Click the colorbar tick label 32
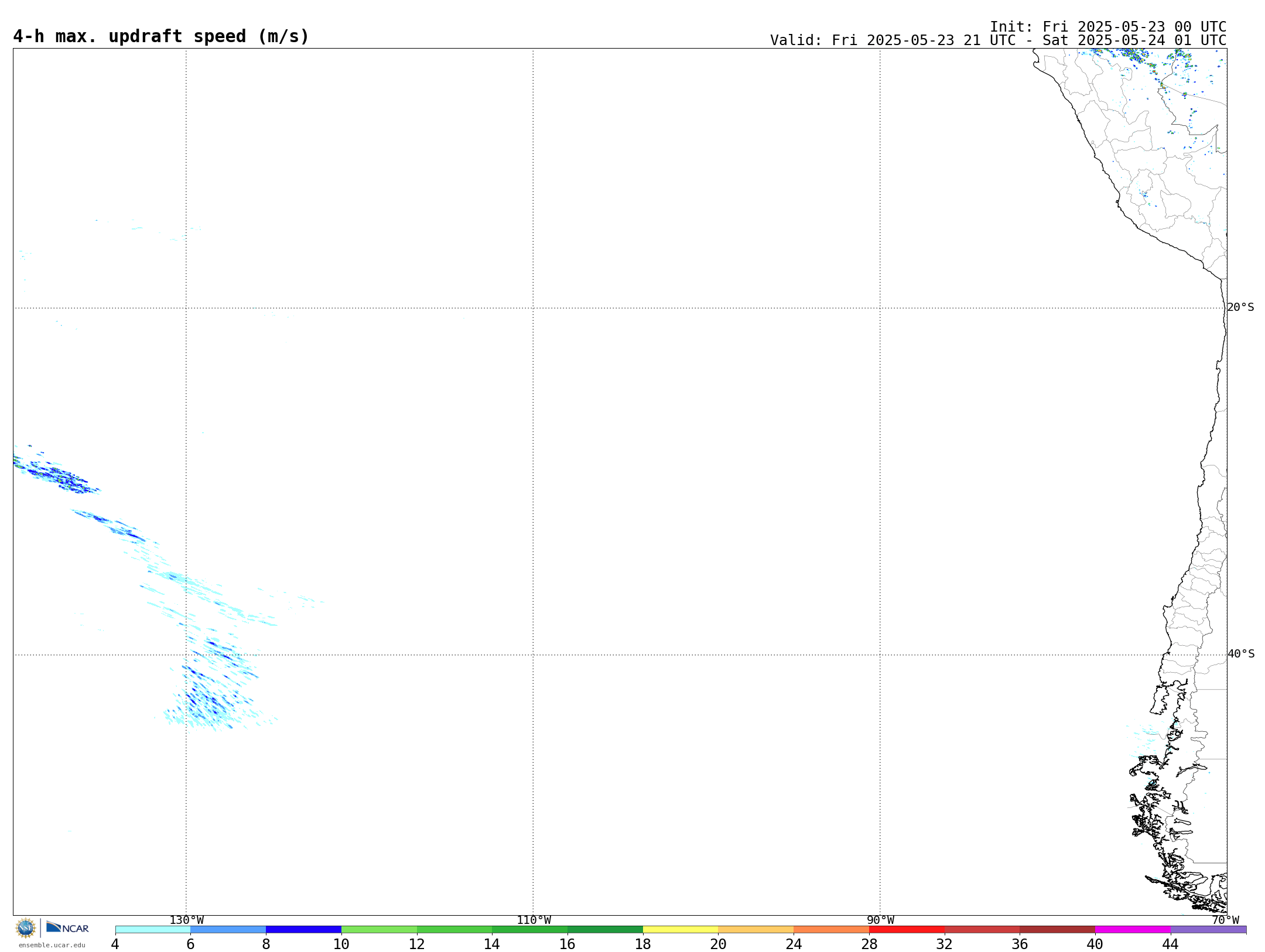This screenshot has height=952, width=1265. pos(945,944)
